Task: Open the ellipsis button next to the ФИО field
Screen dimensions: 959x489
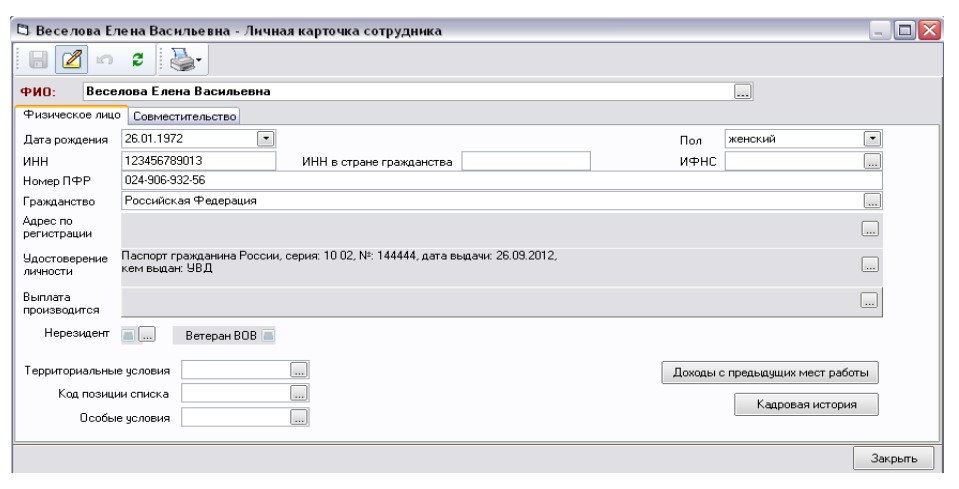Action: 743,92
